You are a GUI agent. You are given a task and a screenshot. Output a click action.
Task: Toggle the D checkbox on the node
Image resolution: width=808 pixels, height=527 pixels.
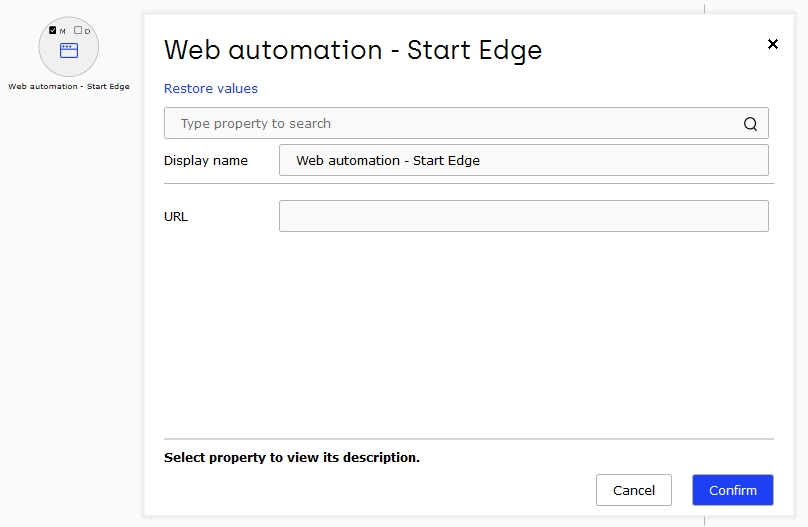pyautogui.click(x=78, y=30)
